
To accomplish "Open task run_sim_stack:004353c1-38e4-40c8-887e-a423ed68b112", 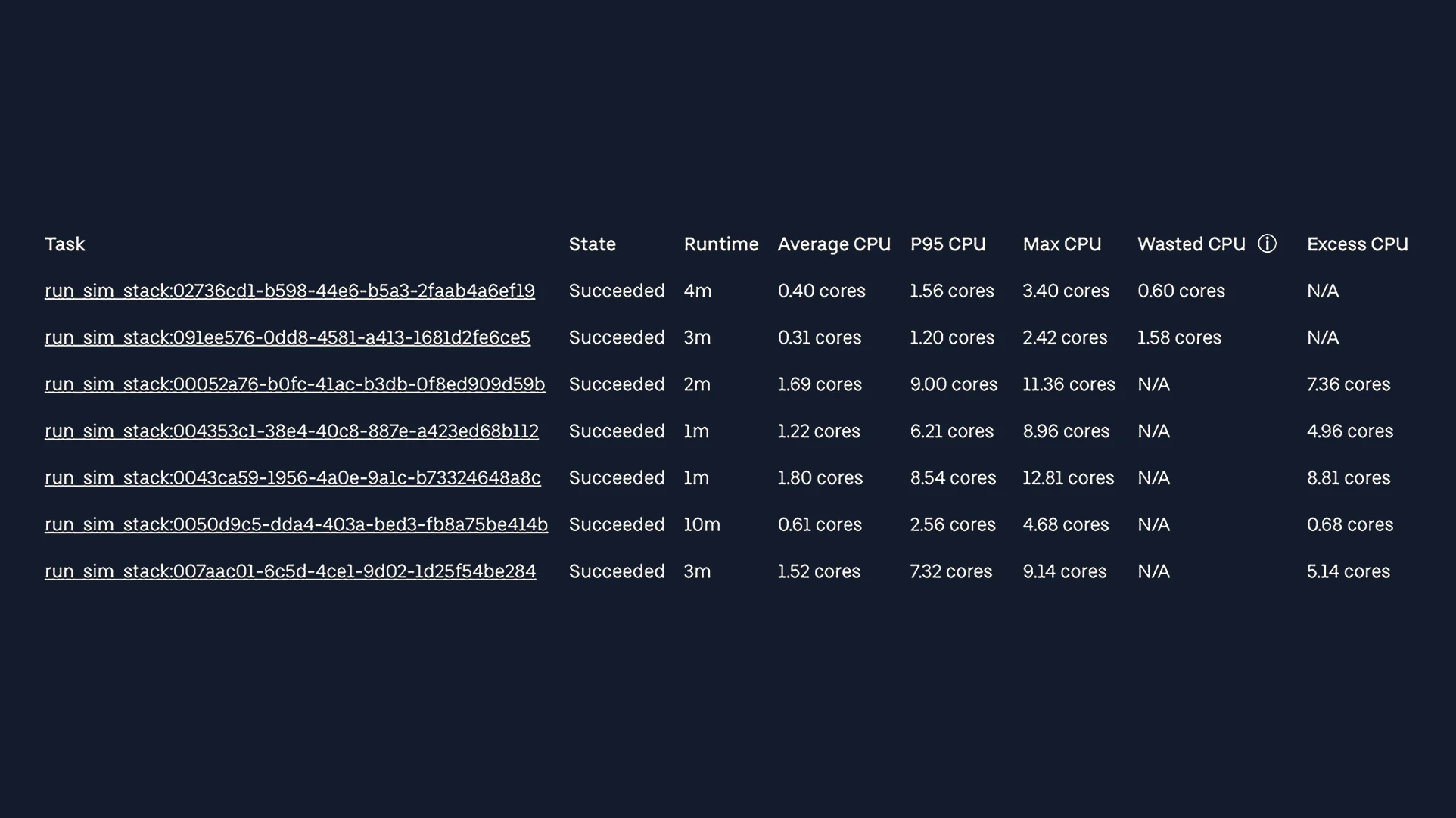I will pyautogui.click(x=291, y=431).
